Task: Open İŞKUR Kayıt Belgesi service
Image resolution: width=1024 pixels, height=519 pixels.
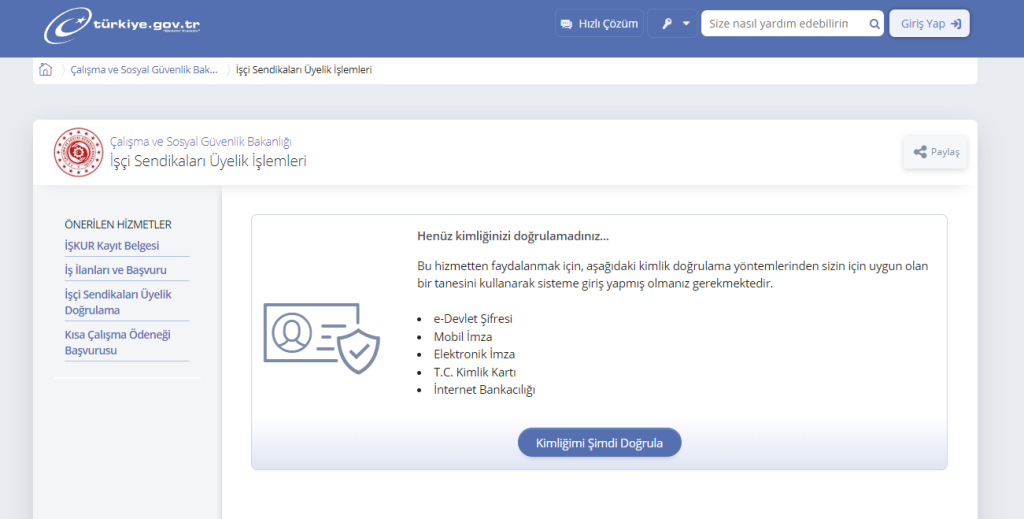Action: click(x=112, y=246)
